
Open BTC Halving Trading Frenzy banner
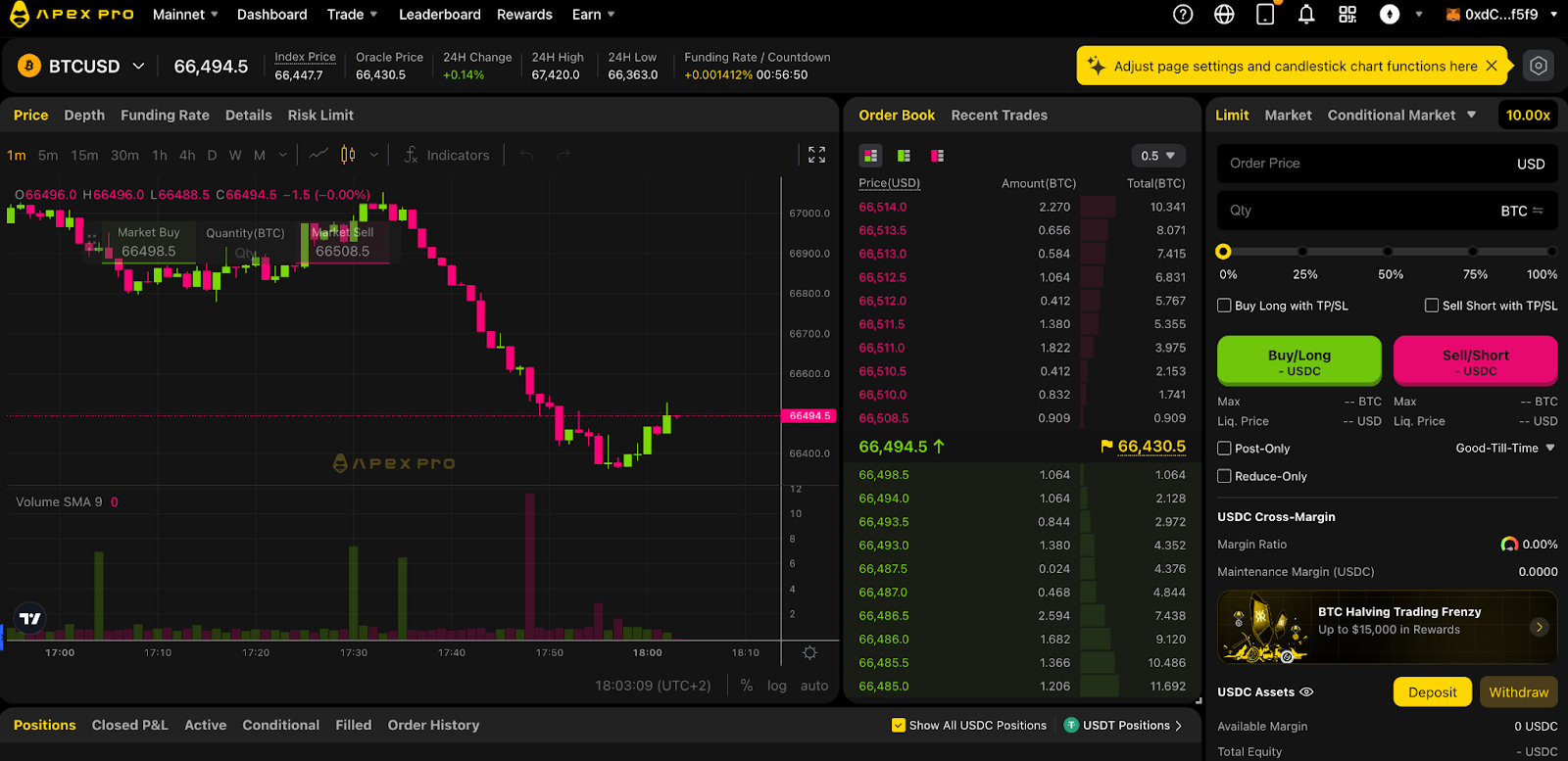tap(1388, 627)
